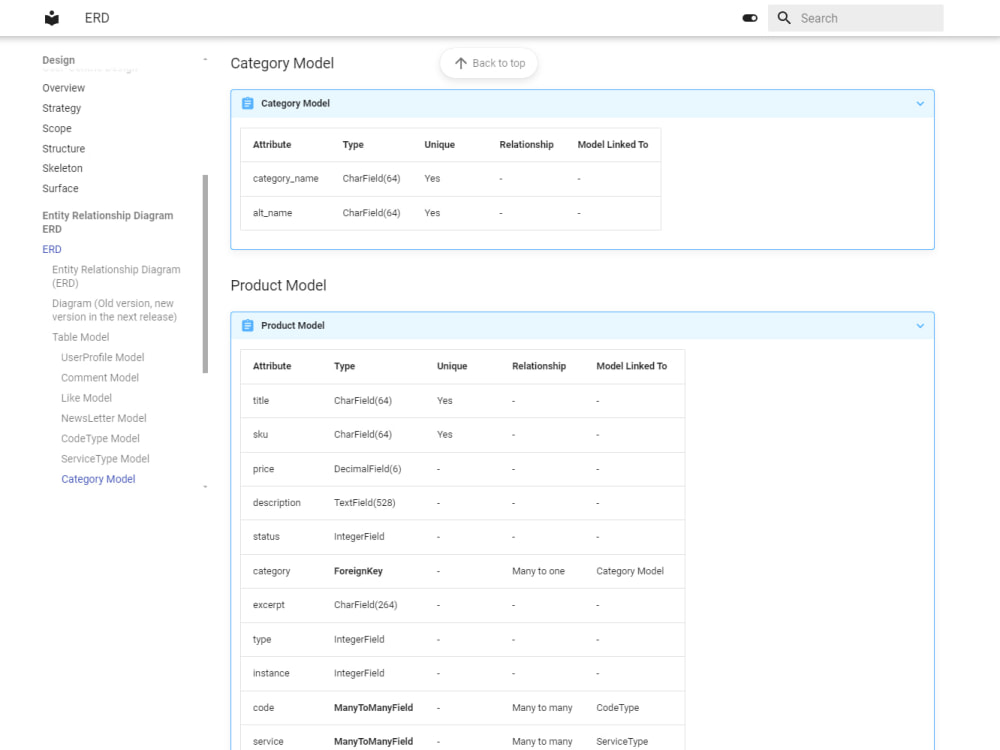Screen dimensions: 1000x750
Task: Select ERD in the sidebar navigation
Action: [x=51, y=249]
